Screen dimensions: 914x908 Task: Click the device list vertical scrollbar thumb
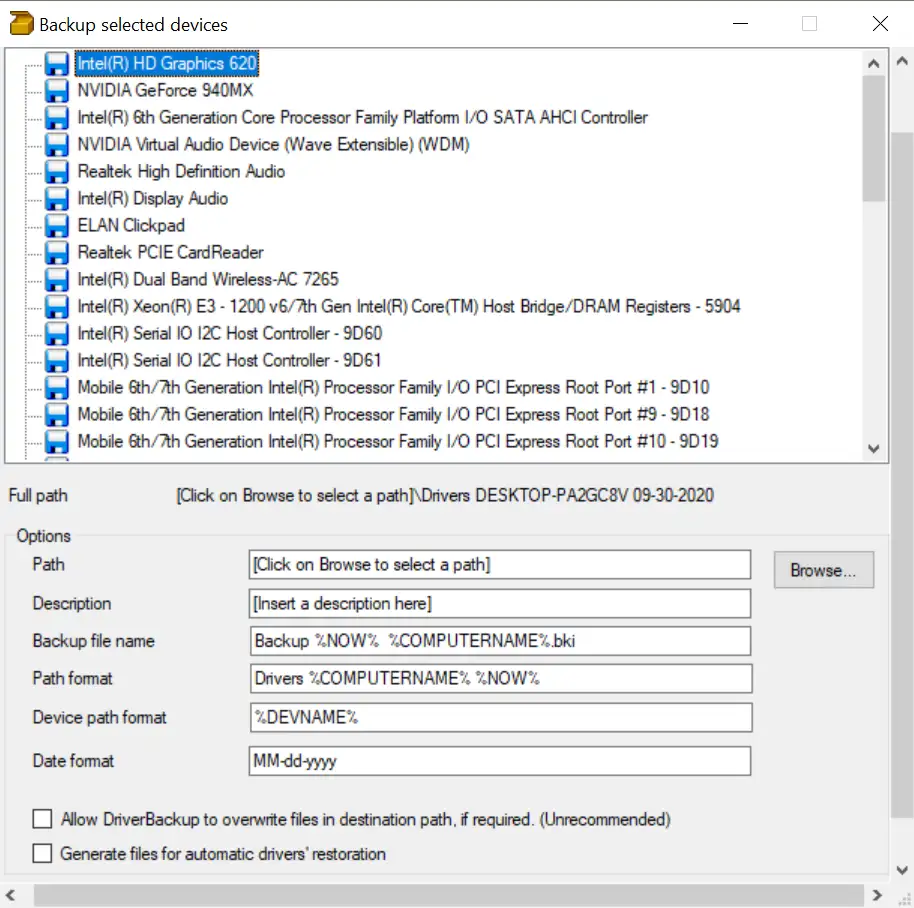point(873,138)
